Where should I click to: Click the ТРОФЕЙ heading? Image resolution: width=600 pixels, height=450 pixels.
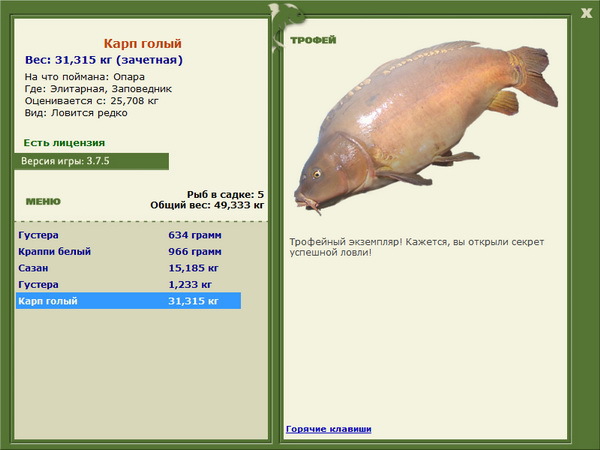[x=313, y=40]
